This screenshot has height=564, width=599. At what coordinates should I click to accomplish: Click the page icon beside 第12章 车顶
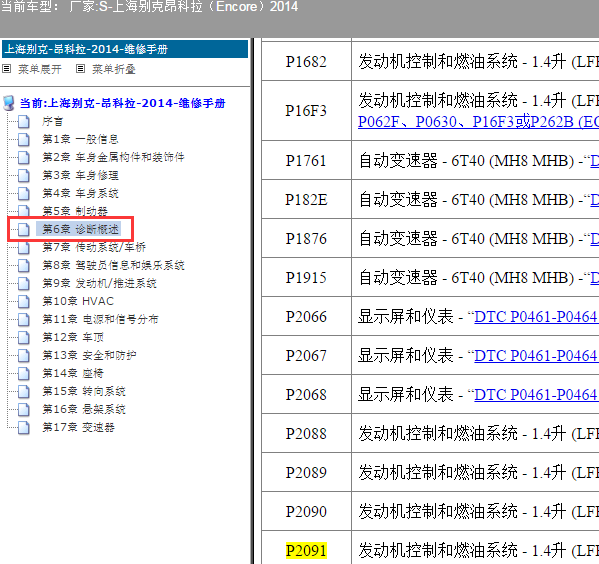pyautogui.click(x=24, y=337)
